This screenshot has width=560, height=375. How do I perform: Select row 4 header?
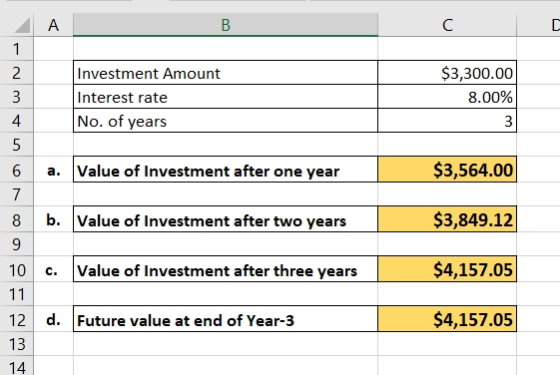(x=16, y=121)
